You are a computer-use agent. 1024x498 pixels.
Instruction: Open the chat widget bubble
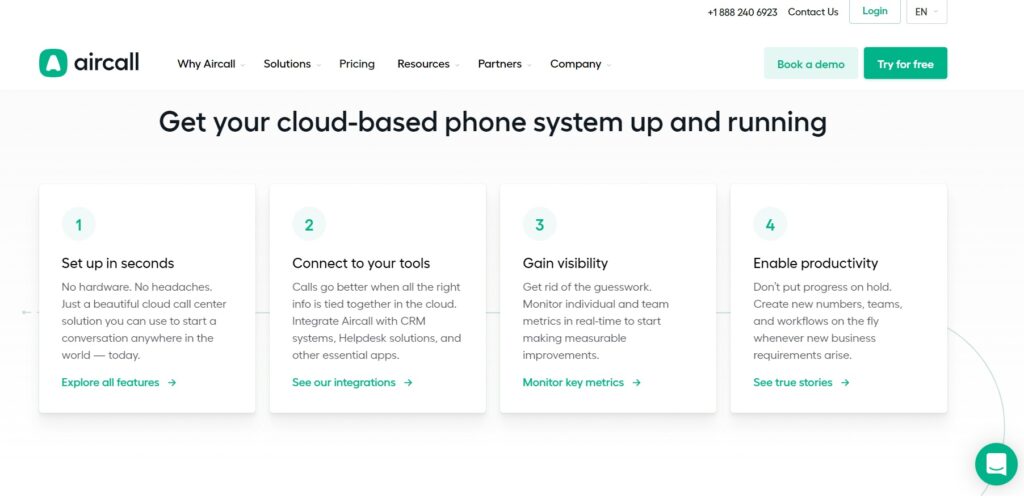tap(995, 464)
